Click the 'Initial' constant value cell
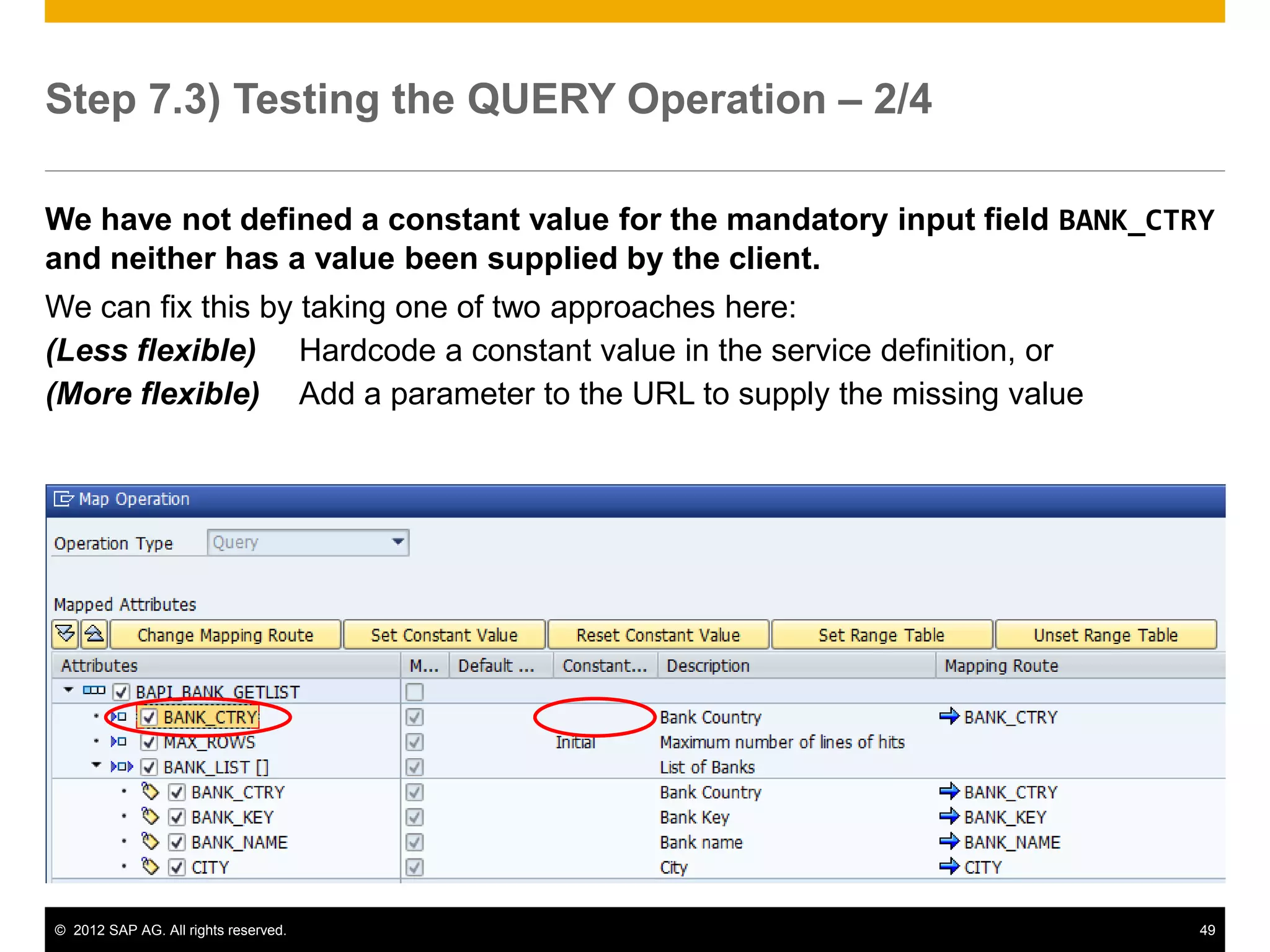Viewport: 1270px width, 952px height. coord(575,742)
